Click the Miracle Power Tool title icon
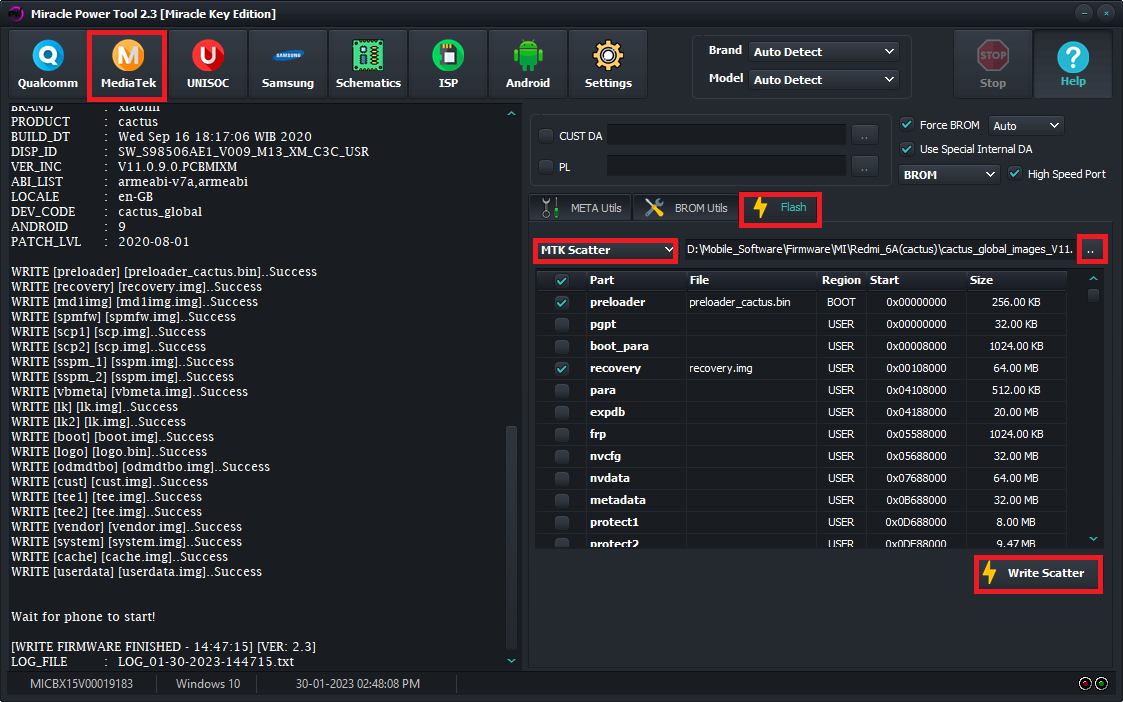Viewport: 1123px width, 702px height. point(16,14)
